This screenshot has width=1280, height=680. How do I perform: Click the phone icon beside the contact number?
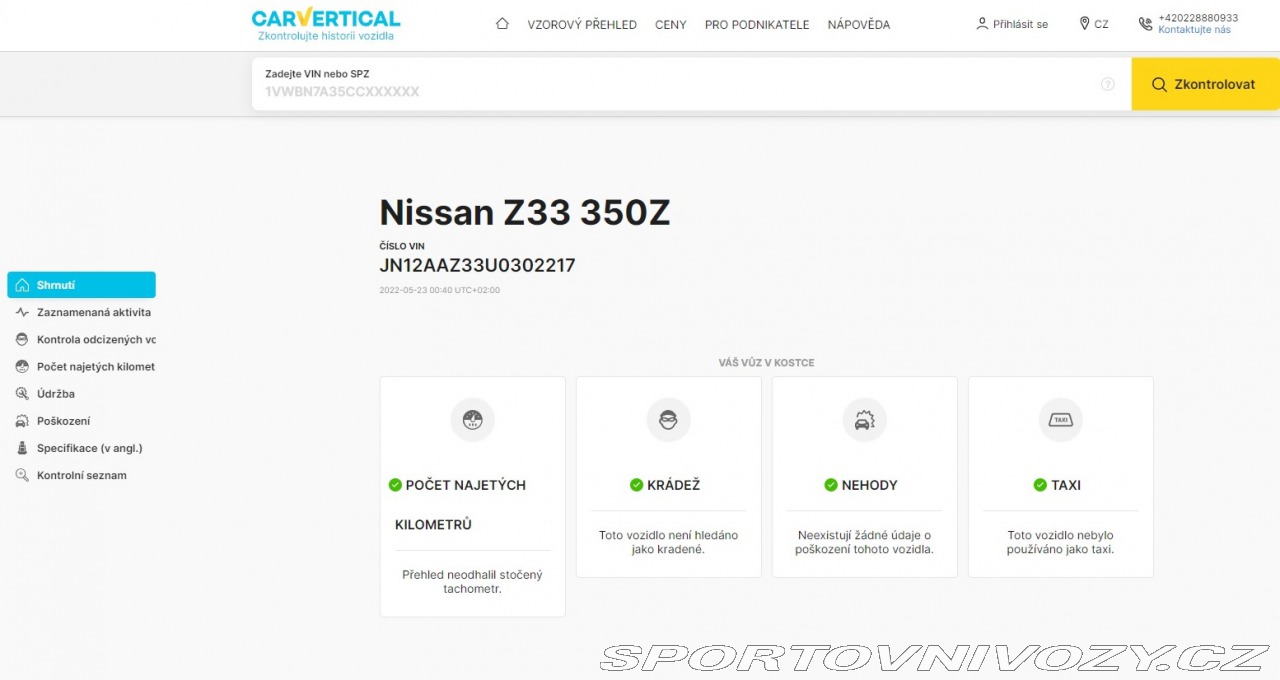[x=1145, y=24]
